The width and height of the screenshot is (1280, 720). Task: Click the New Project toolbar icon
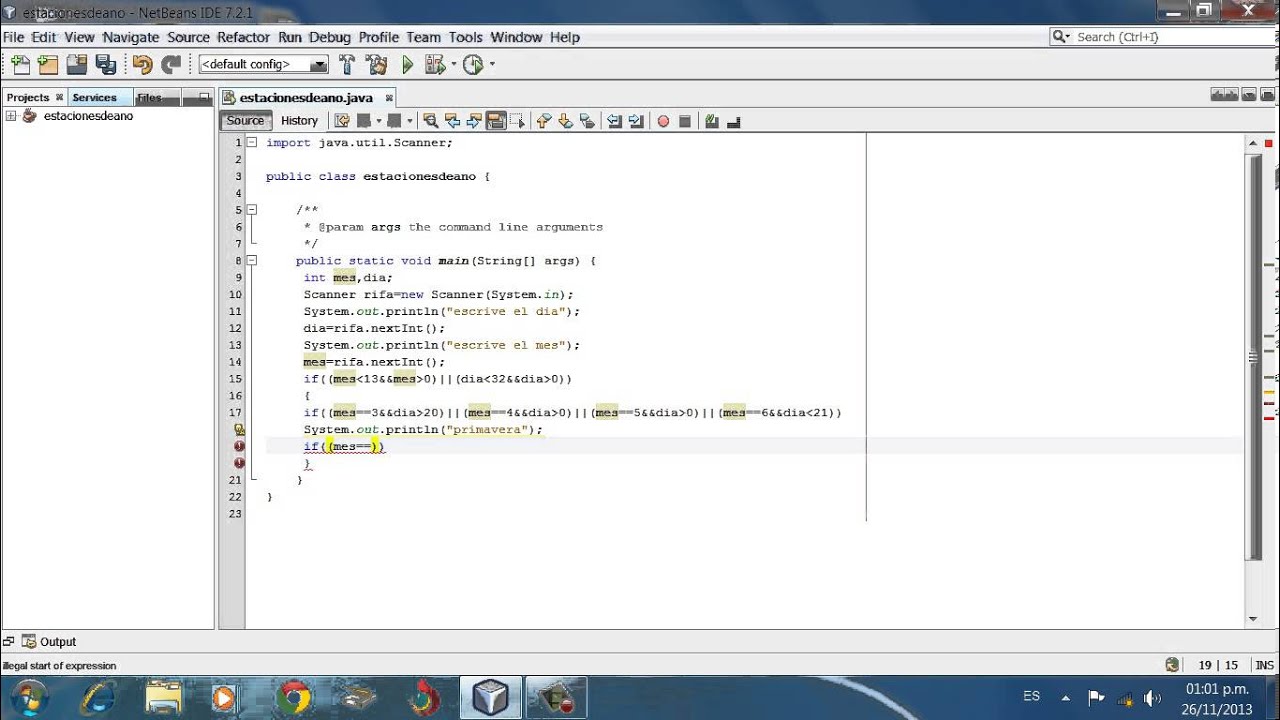pos(48,65)
